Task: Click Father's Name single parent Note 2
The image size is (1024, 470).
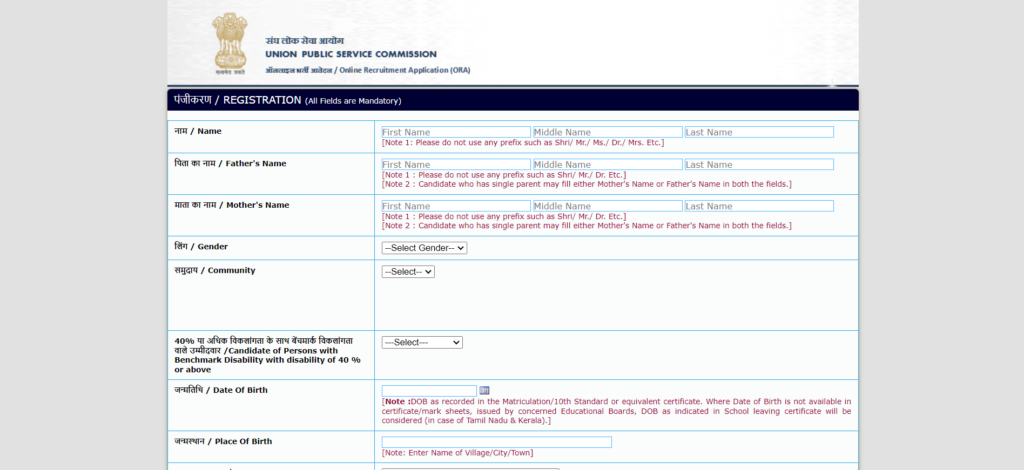Action: (586, 184)
